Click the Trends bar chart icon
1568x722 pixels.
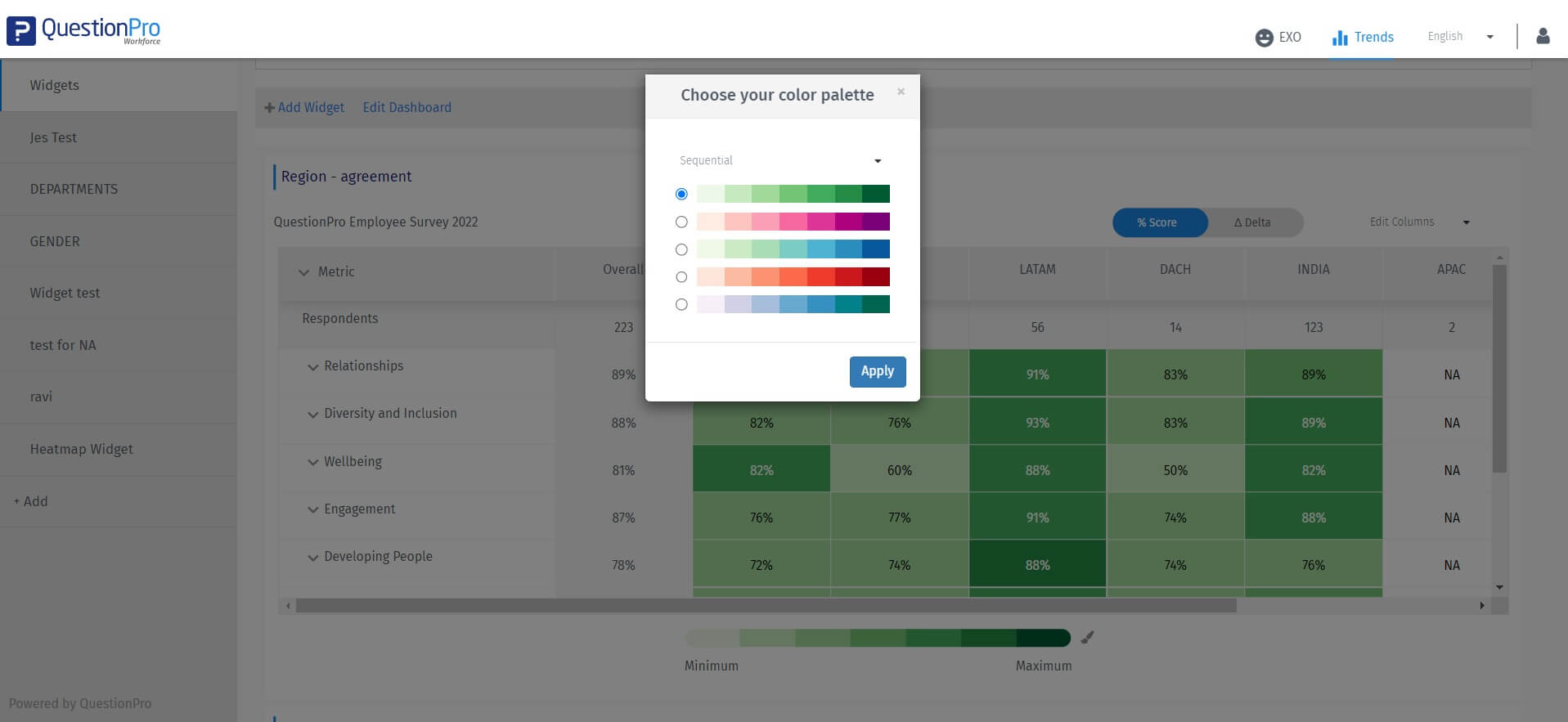pos(1340,38)
